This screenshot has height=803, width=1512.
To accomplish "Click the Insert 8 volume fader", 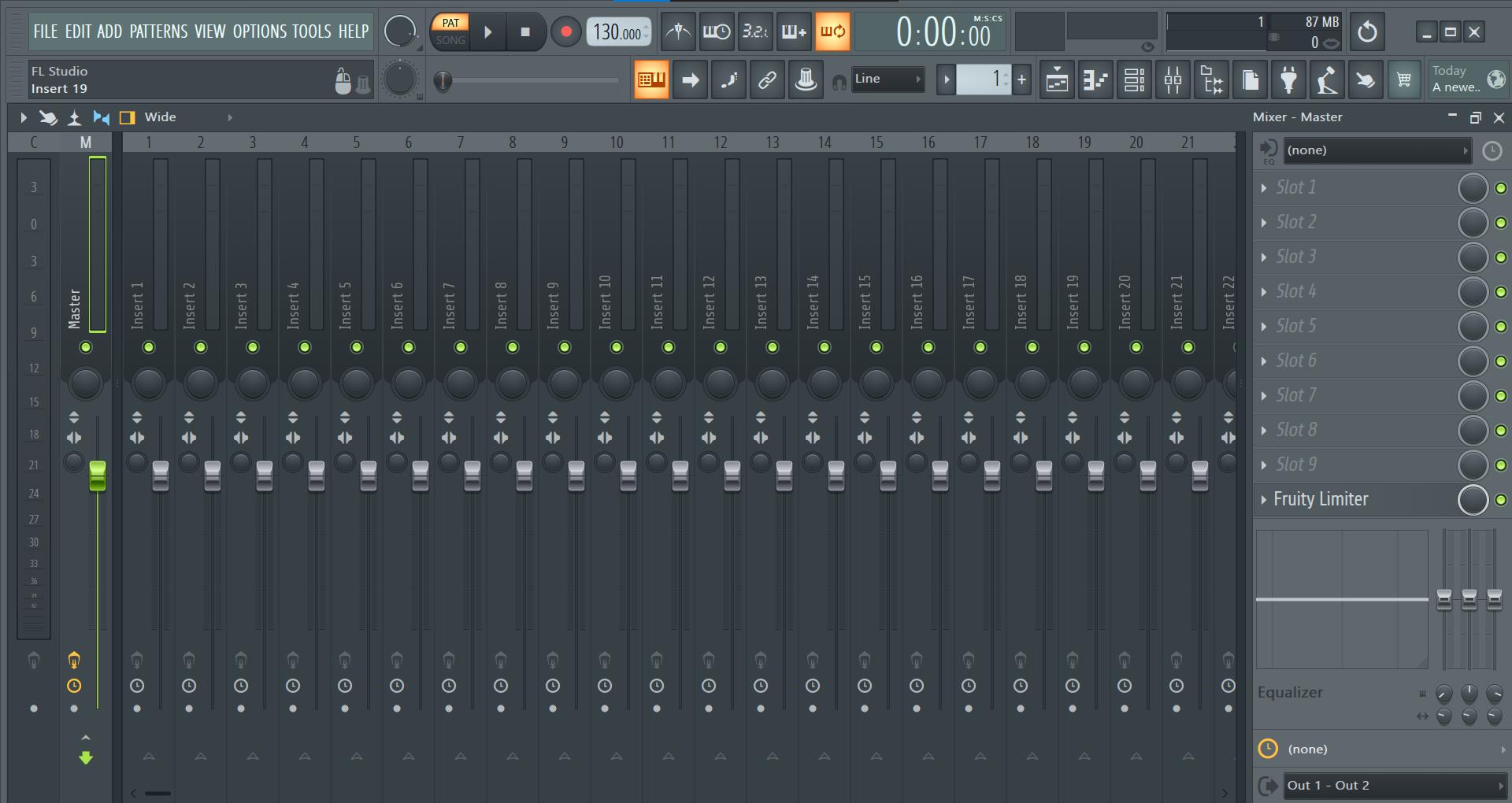I will point(524,477).
